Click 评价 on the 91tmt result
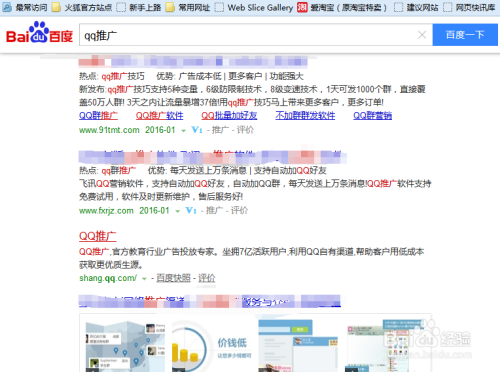500x372 pixels. 245,130
